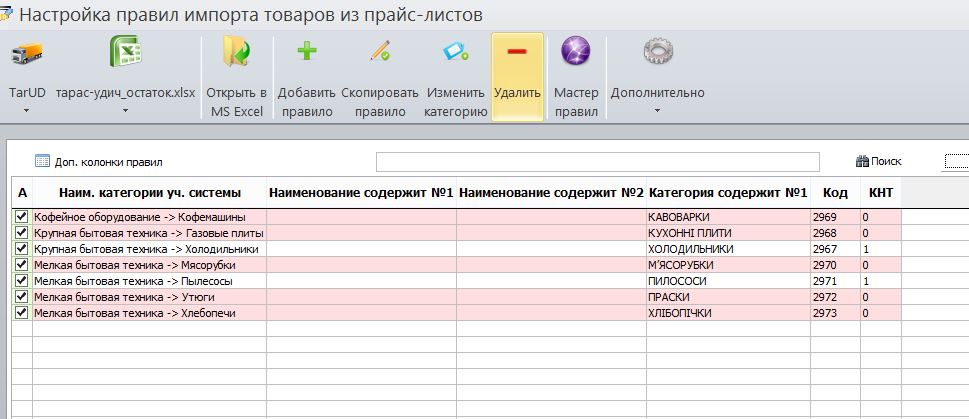
Task: Sort by the Код column header
Action: pyautogui.click(x=835, y=193)
